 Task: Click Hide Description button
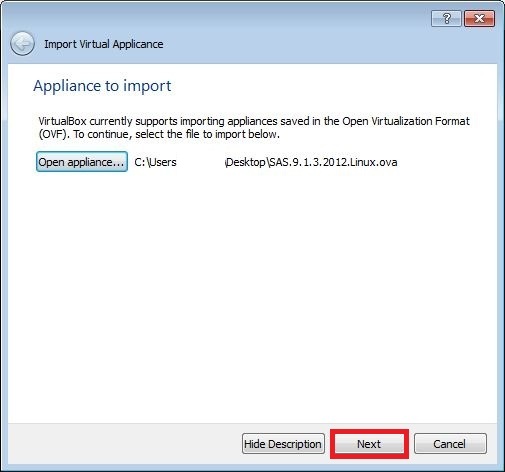click(283, 444)
